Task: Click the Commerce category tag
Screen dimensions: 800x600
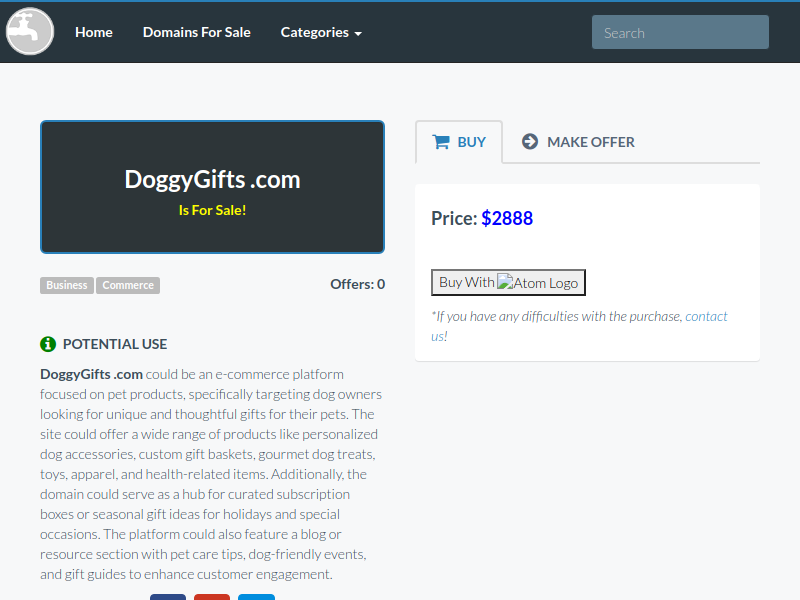Action: pos(128,285)
